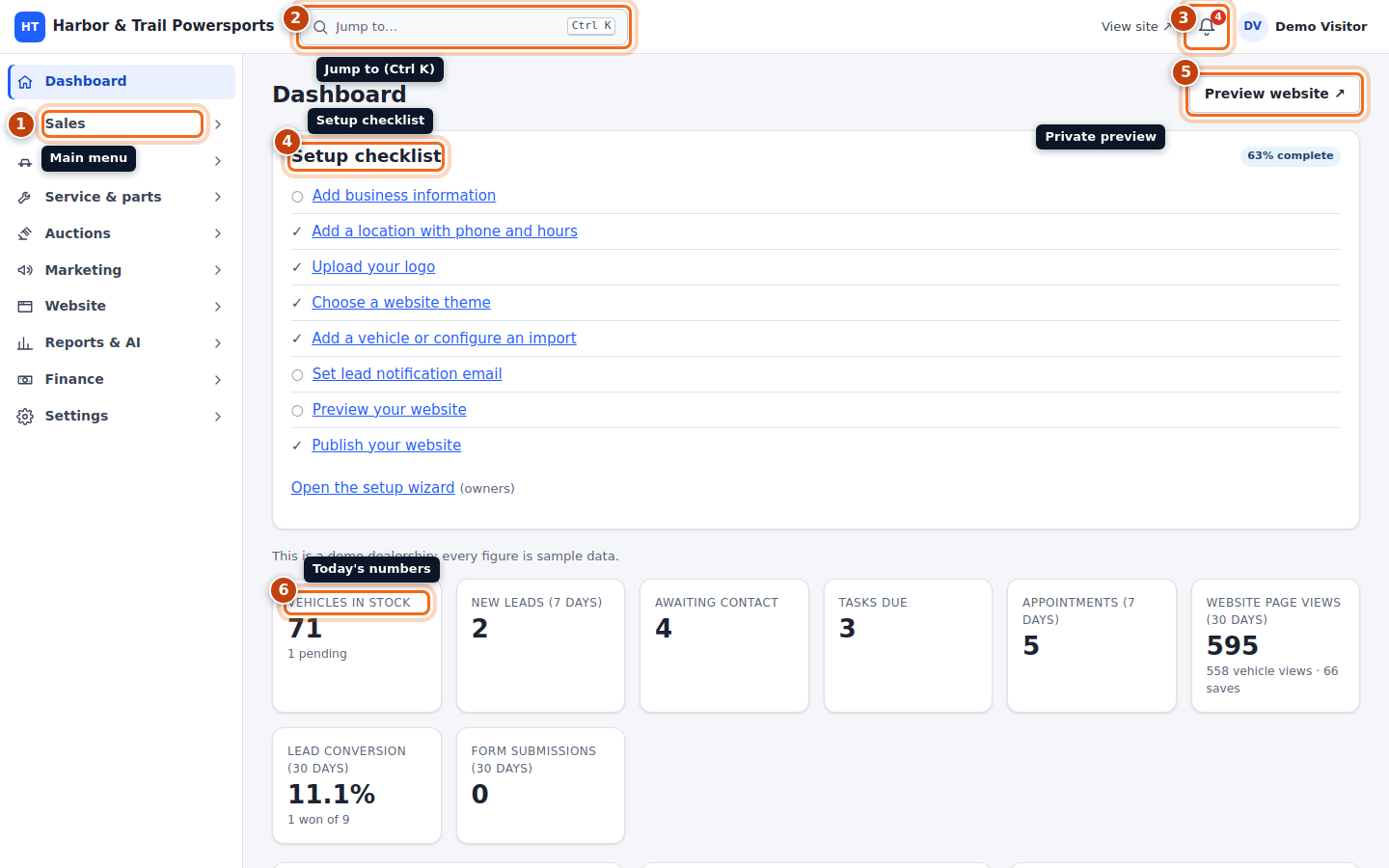Click the Preview website button
The image size is (1389, 868).
[1274, 94]
